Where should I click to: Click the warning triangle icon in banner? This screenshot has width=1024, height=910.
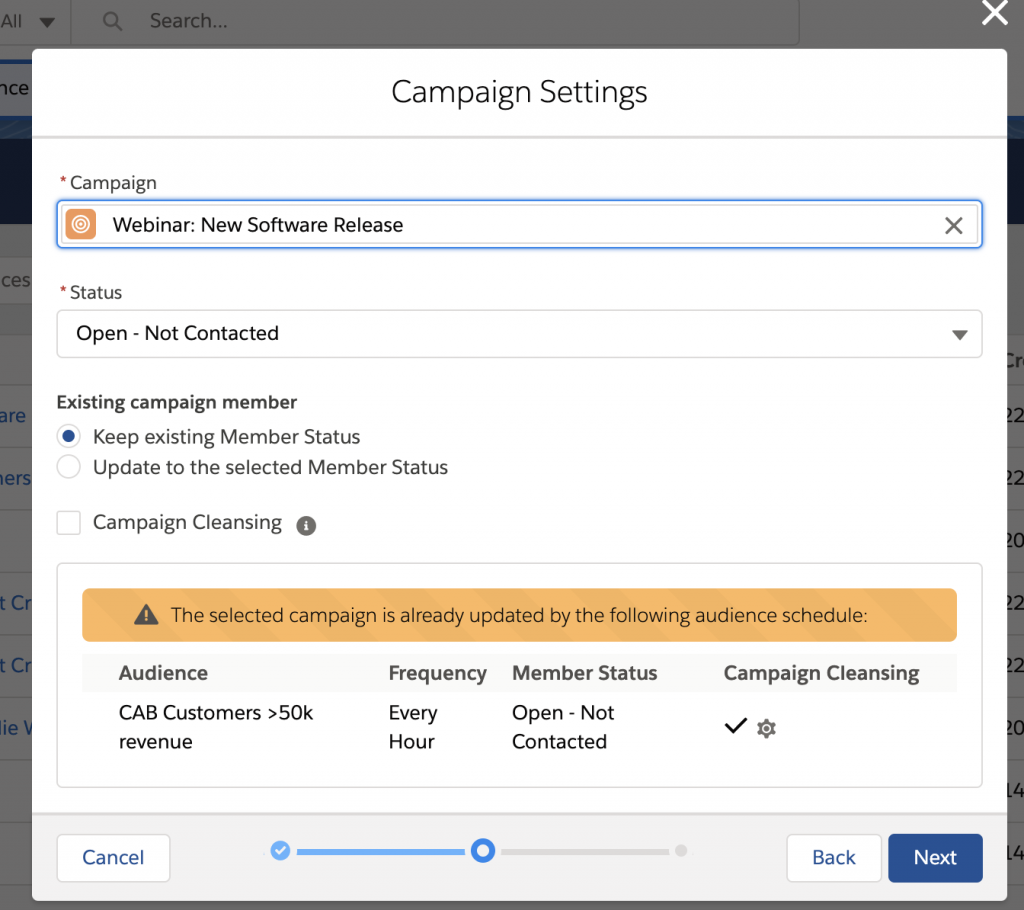click(x=146, y=615)
